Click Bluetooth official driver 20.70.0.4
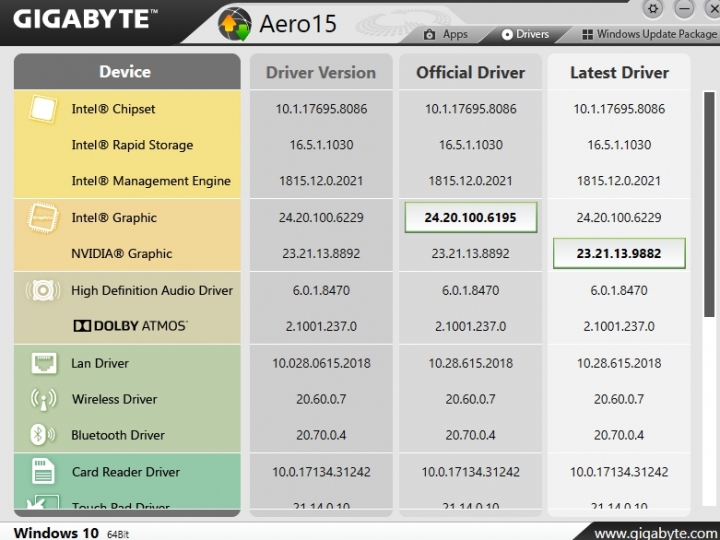The width and height of the screenshot is (720, 540). [471, 435]
